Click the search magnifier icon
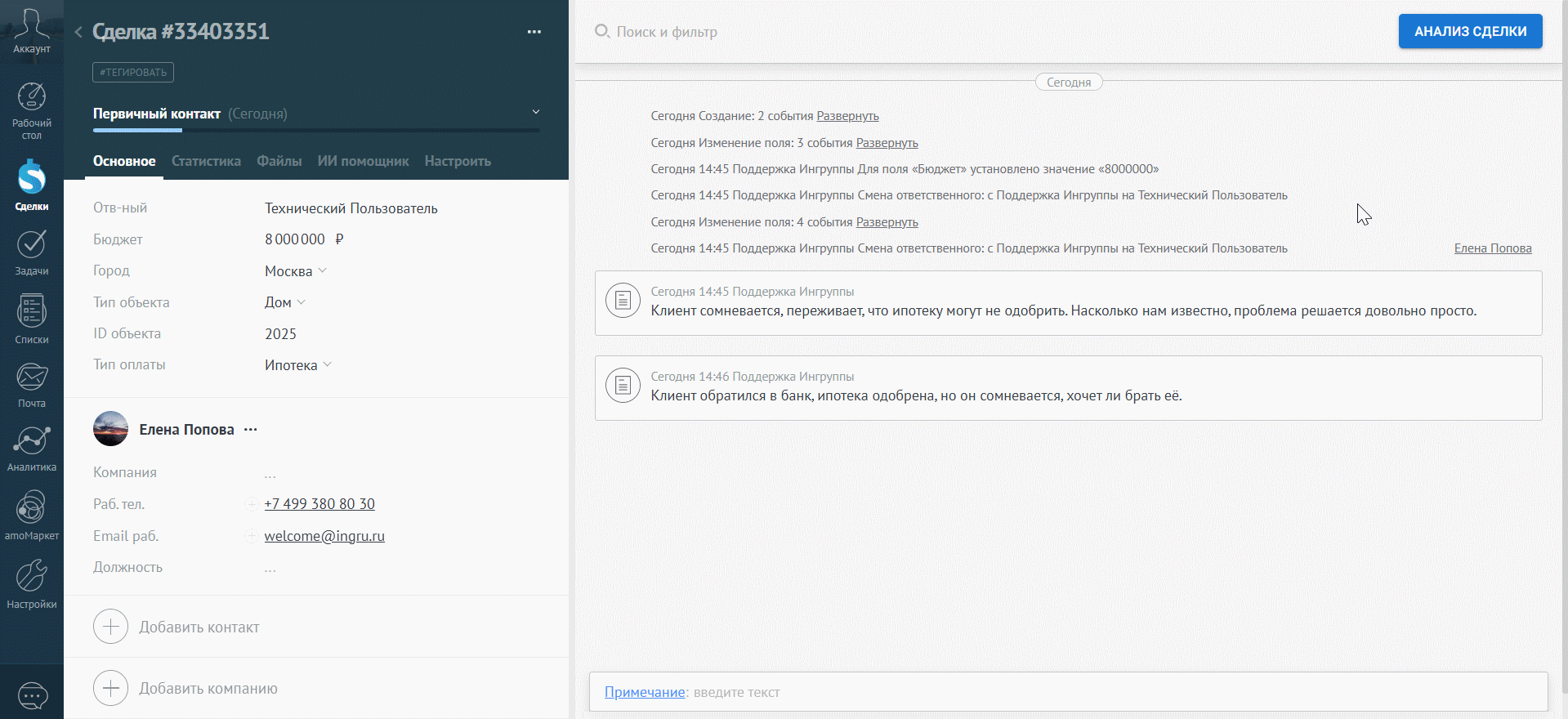 pyautogui.click(x=602, y=31)
